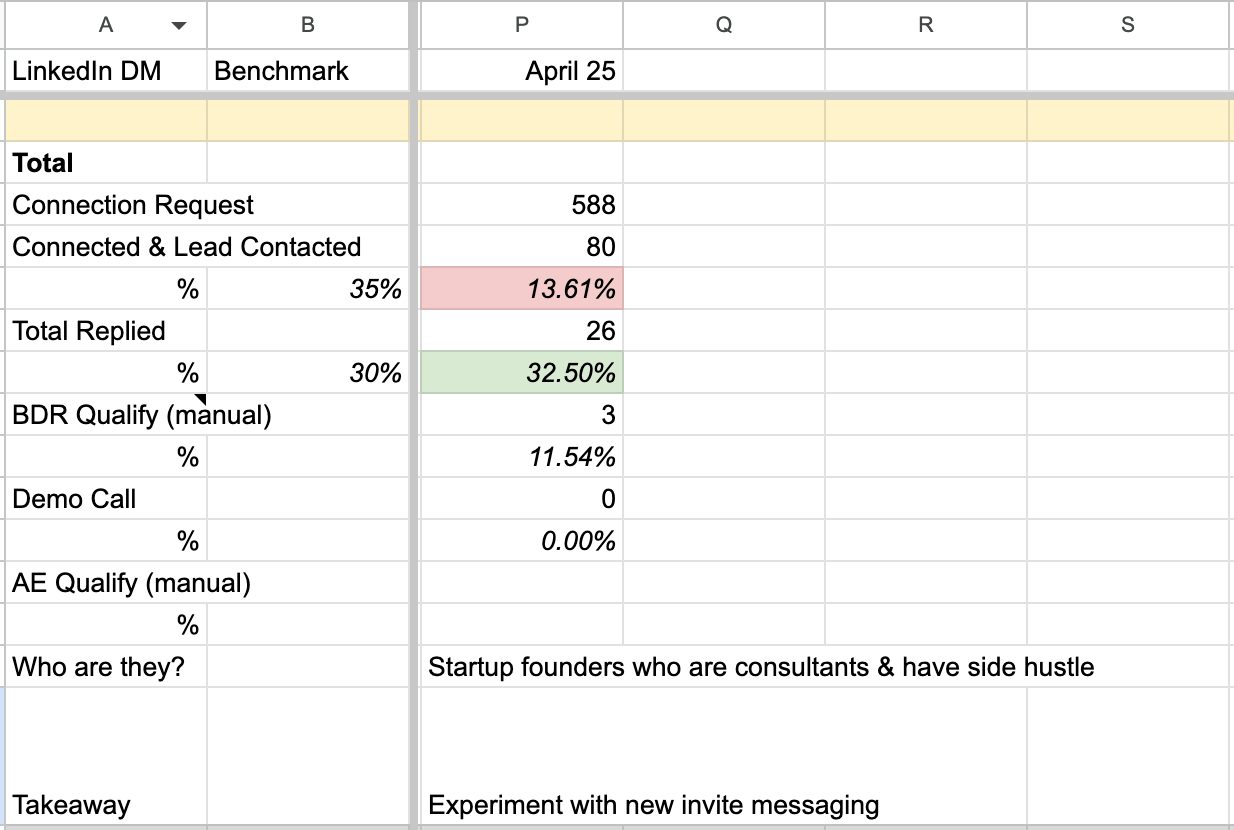Screen dimensions: 1234x830
Task: Click the LinkedIn DM cell
Action: click(x=105, y=71)
